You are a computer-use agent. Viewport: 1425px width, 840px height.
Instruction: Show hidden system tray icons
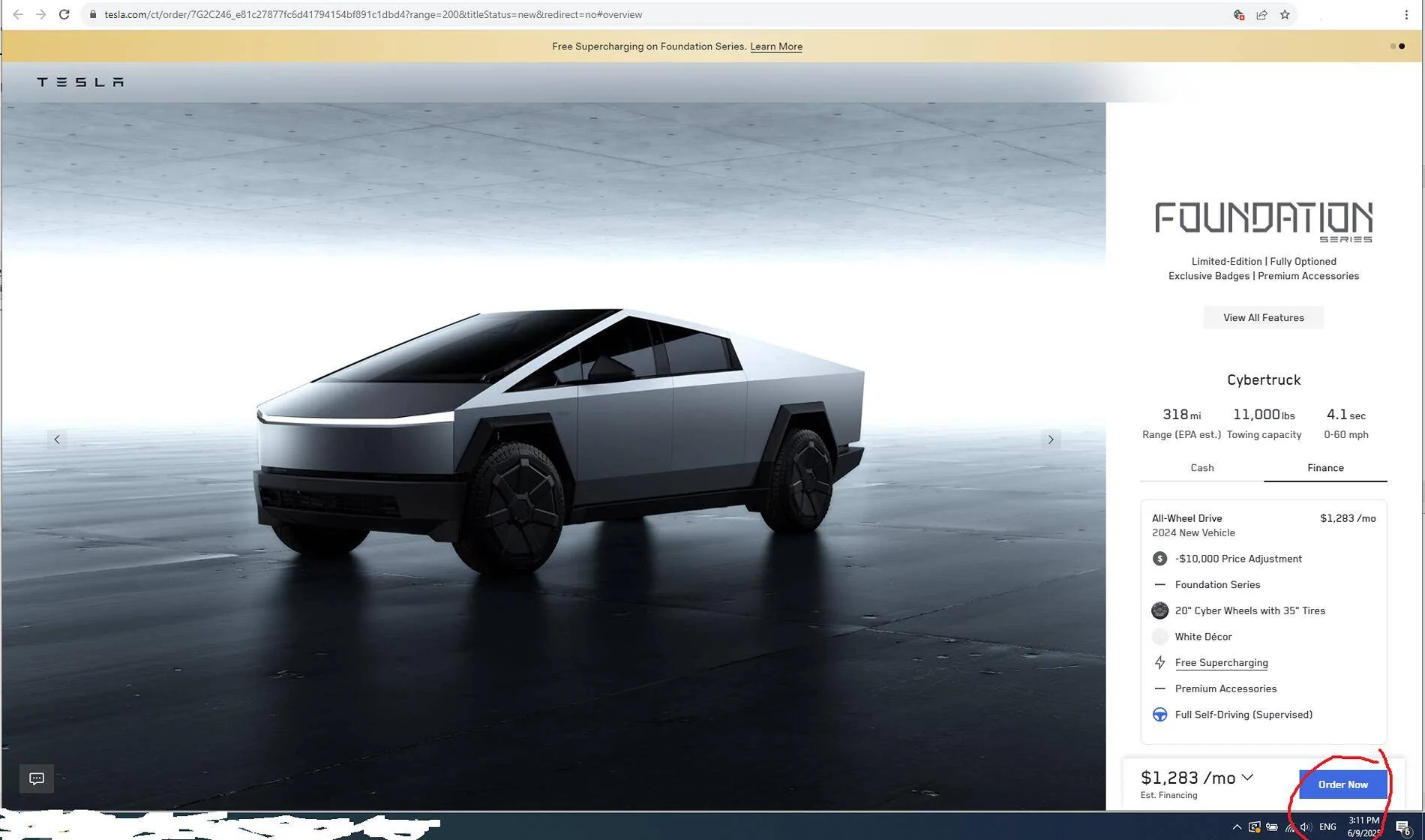coord(1237,826)
